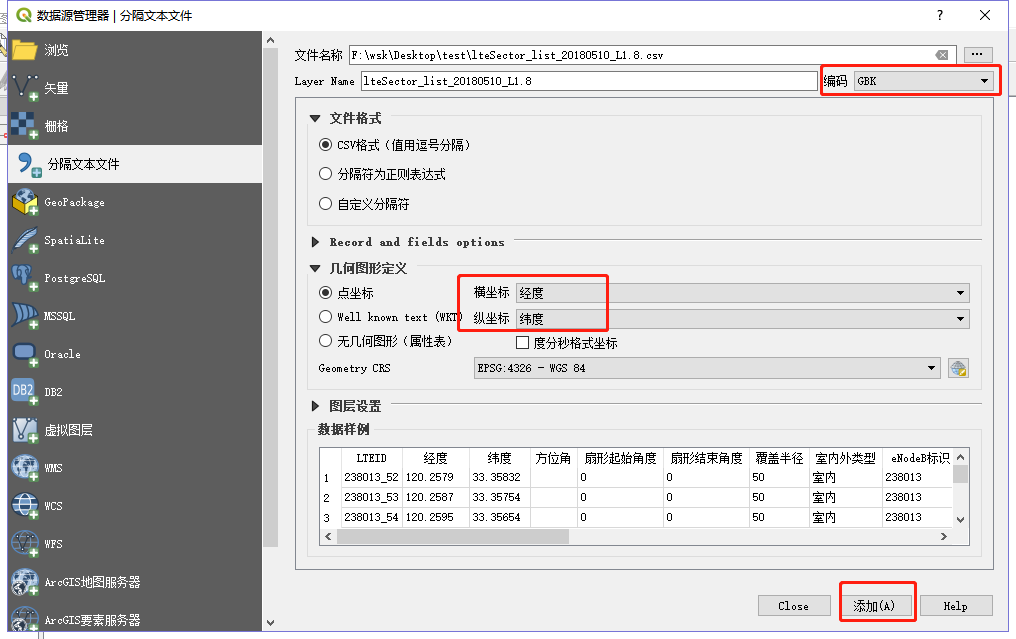Open the Oracle source icon
This screenshot has height=639, width=1016.
coord(25,354)
